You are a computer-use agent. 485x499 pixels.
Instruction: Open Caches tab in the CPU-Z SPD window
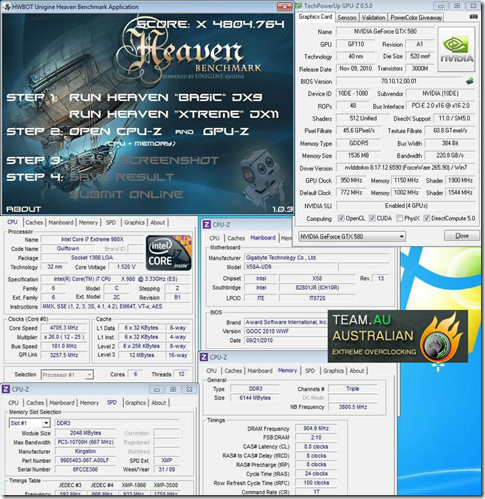(35, 403)
